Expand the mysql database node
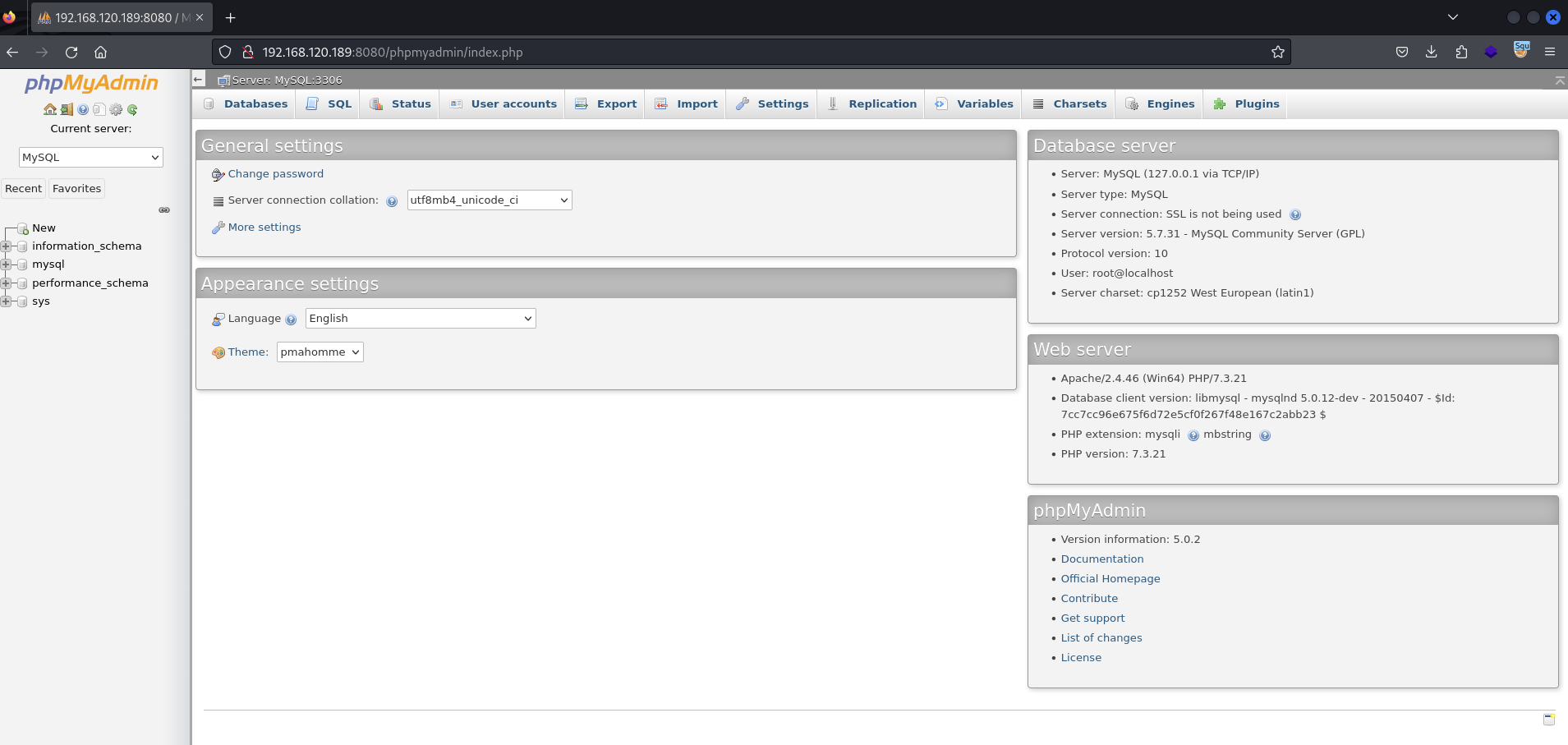1568x745 pixels. click(7, 264)
